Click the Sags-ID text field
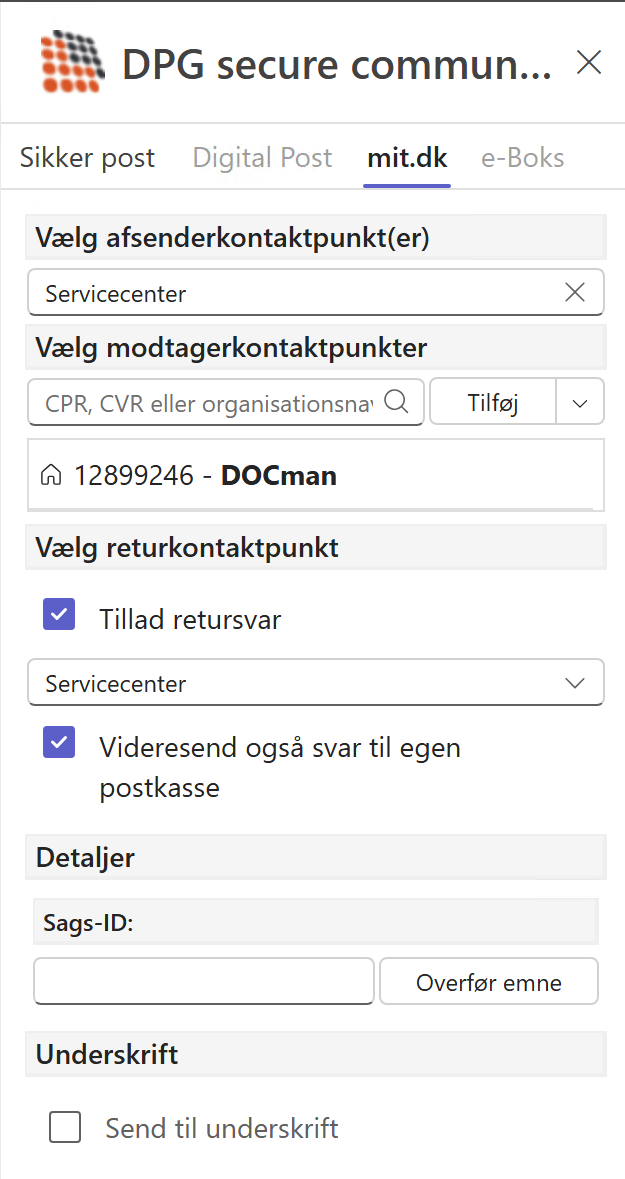Image resolution: width=625 pixels, height=1179 pixels. [x=204, y=981]
